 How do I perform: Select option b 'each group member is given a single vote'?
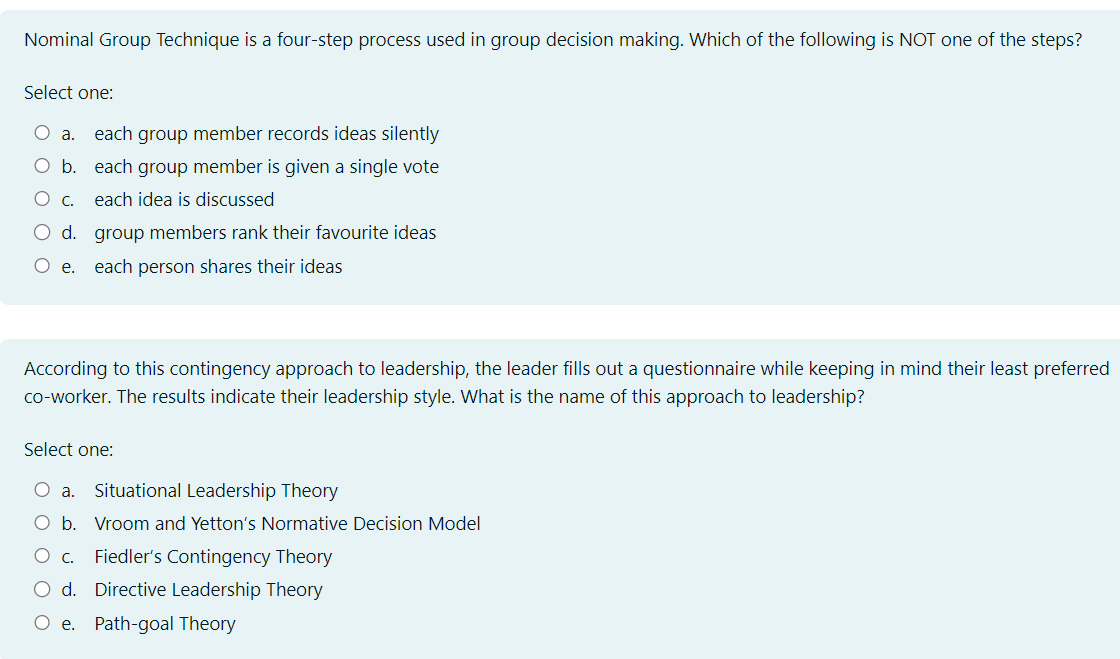click(x=42, y=164)
